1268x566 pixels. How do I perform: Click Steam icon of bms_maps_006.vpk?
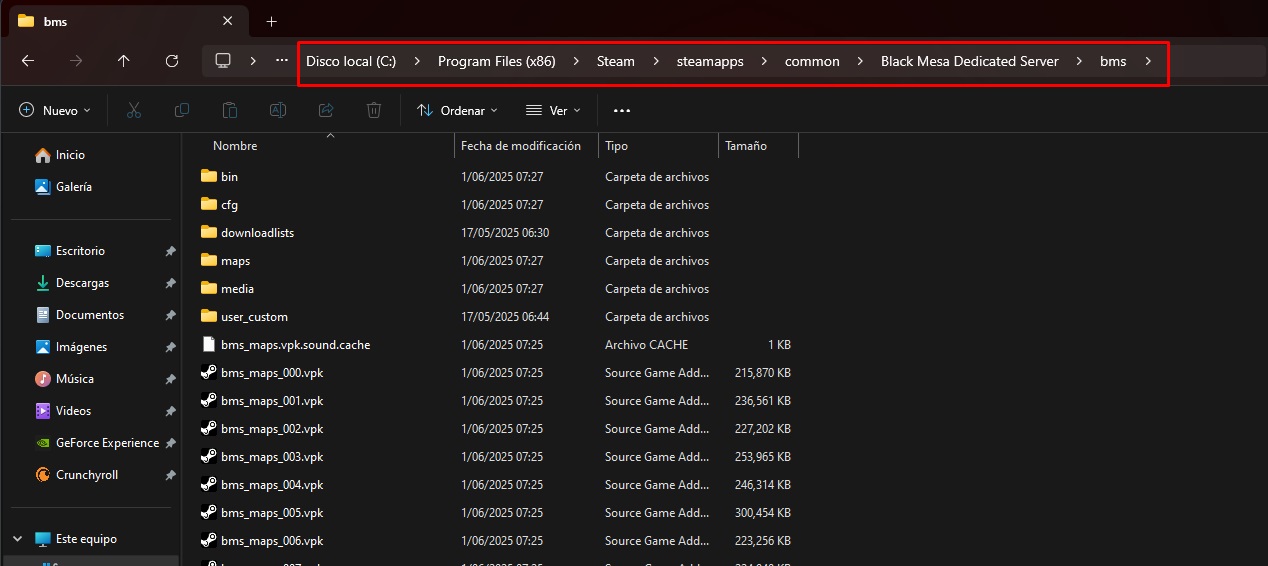click(208, 541)
